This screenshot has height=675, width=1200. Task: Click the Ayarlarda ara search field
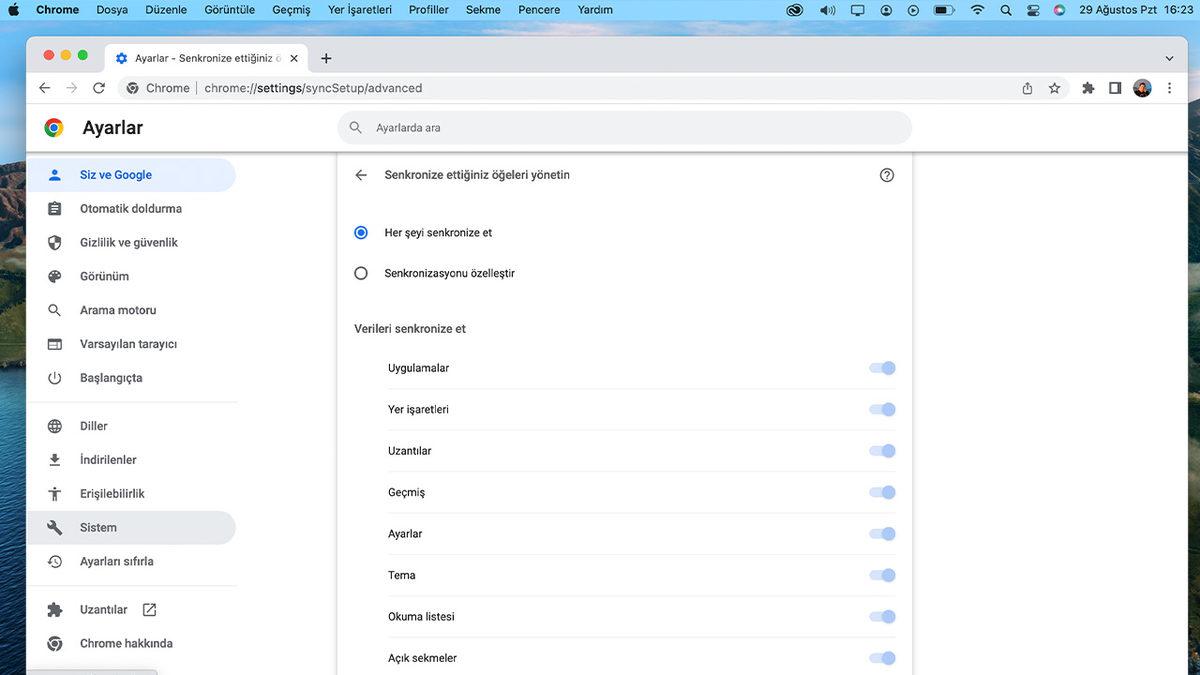point(624,128)
